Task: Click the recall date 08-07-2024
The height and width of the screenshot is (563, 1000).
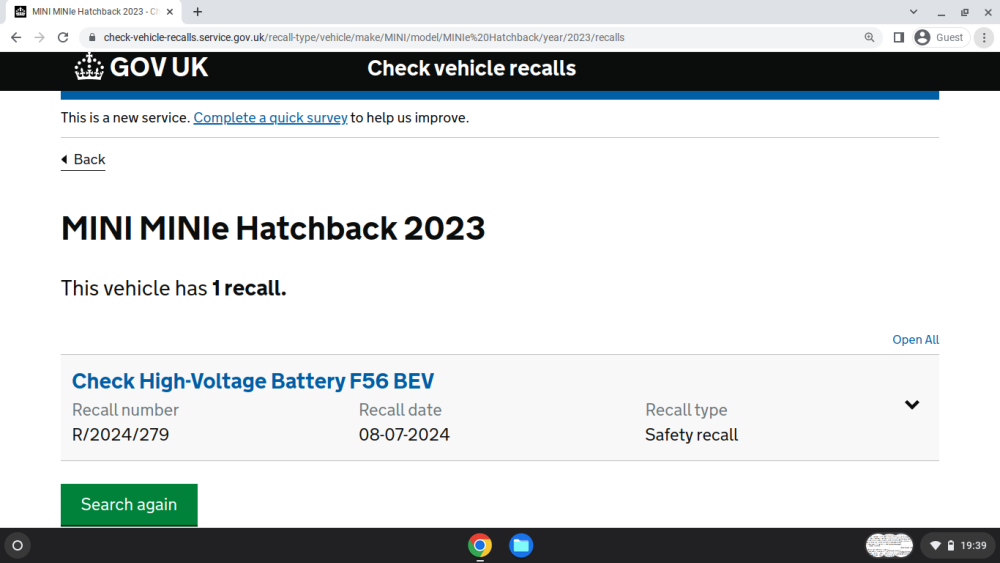Action: coord(404,435)
